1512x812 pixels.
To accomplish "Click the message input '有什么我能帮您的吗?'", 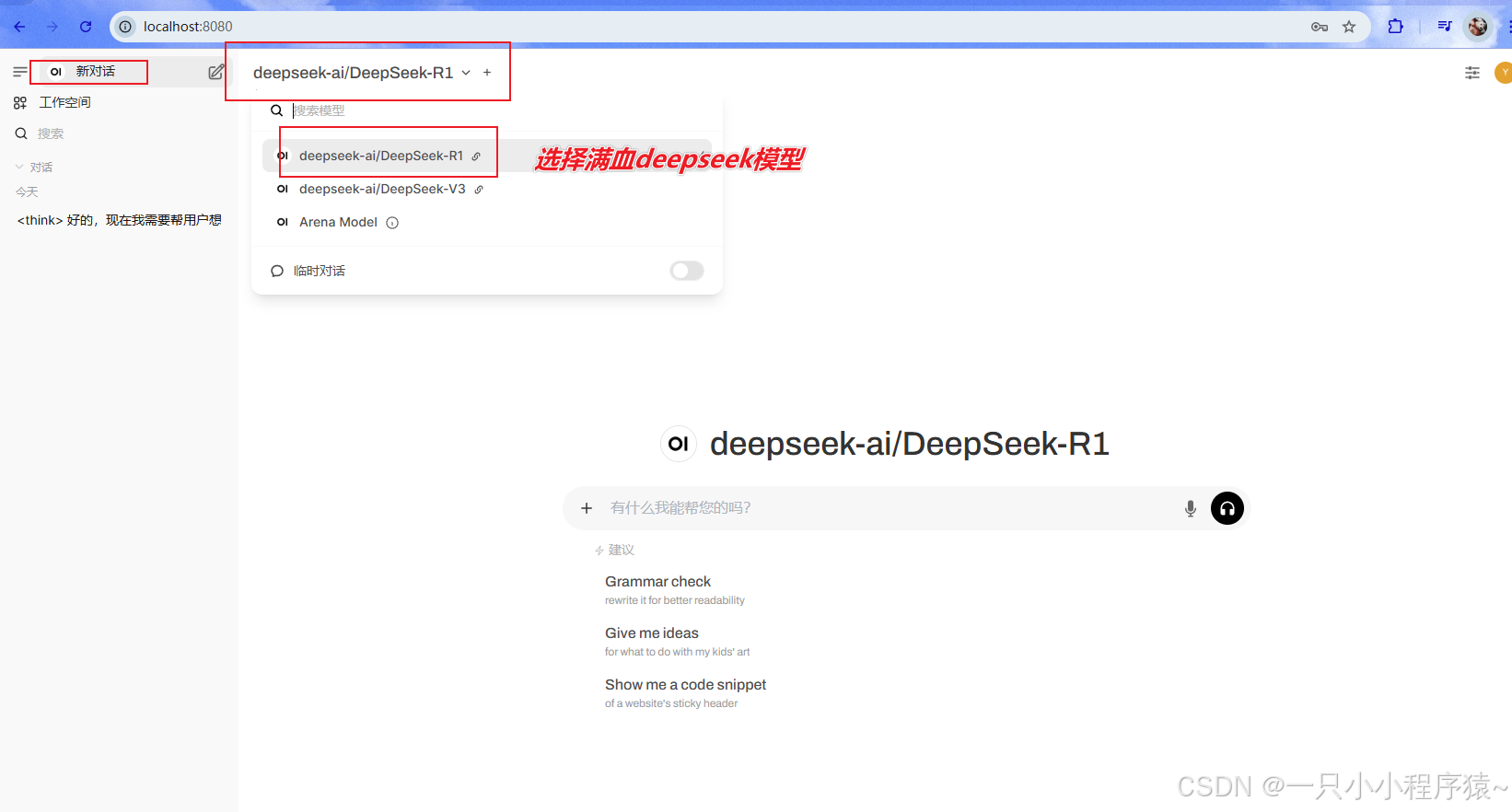I will pyautogui.click(x=889, y=508).
